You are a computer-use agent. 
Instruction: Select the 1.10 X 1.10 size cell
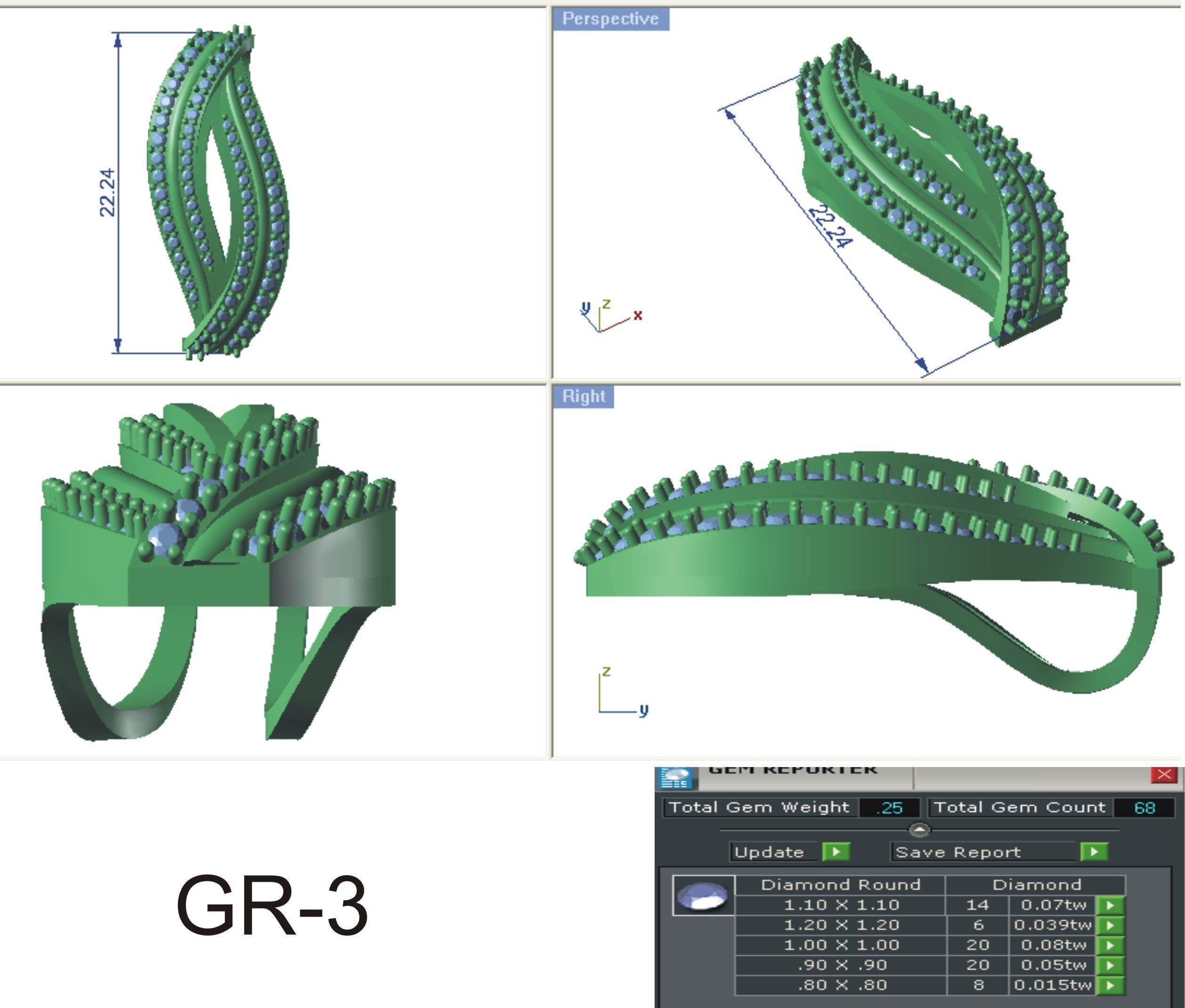[x=841, y=905]
